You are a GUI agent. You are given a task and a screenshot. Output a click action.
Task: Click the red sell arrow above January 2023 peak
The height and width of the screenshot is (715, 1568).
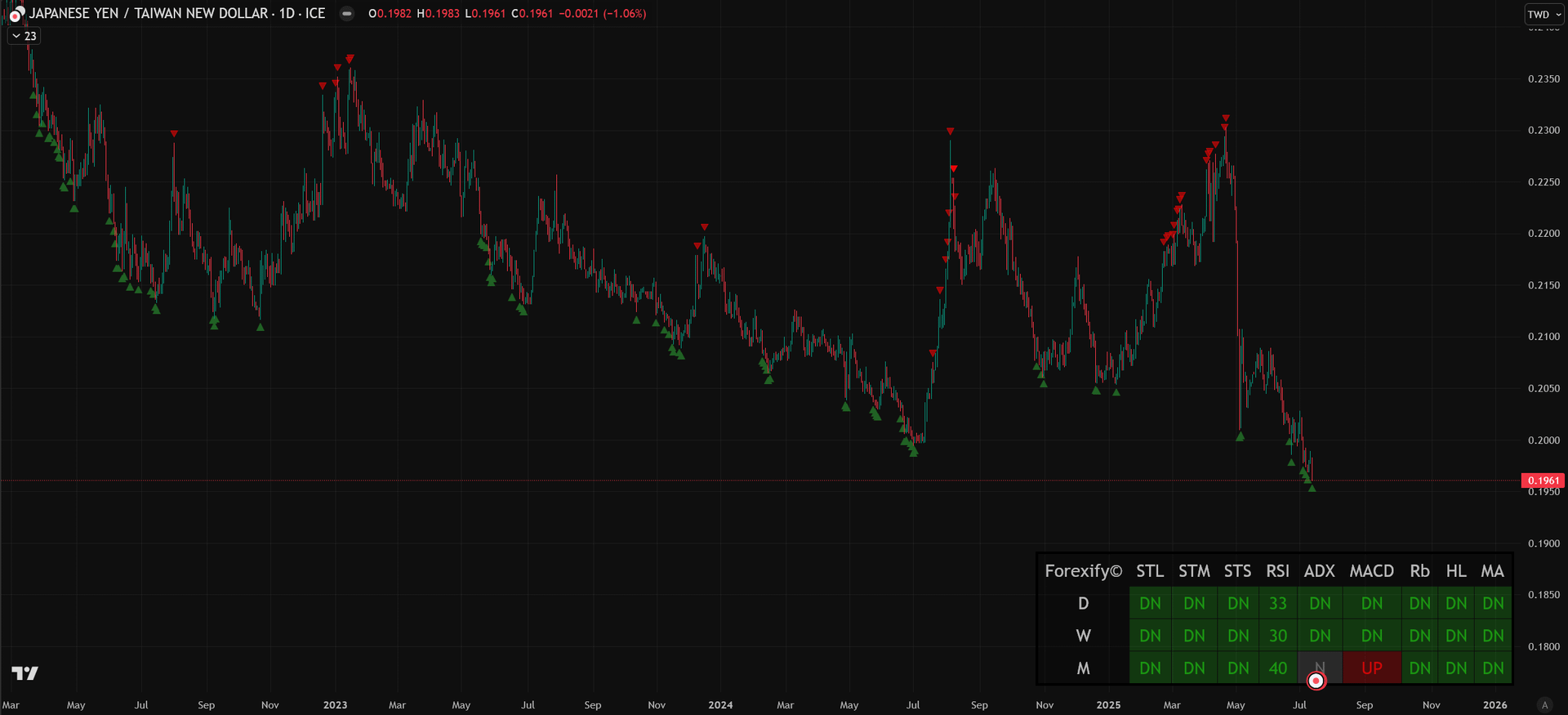tap(350, 58)
